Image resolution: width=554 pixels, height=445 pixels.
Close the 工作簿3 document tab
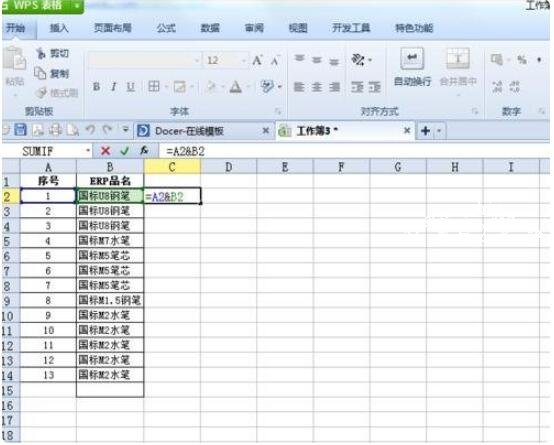click(x=407, y=131)
